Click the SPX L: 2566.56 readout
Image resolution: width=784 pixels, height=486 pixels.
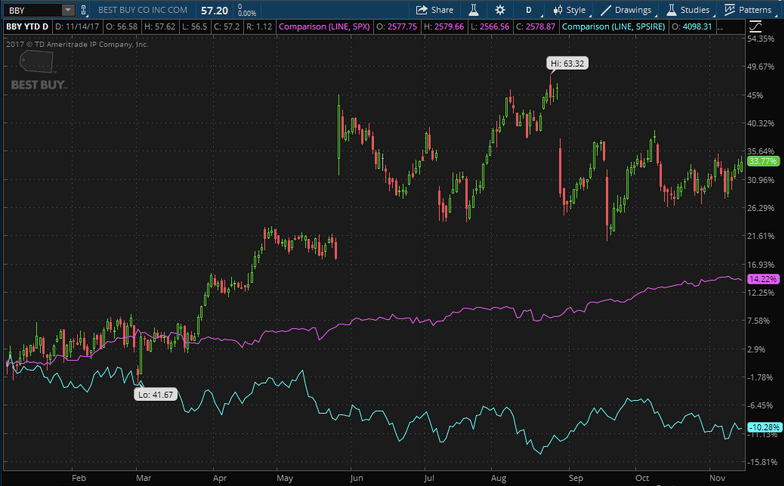[x=490, y=26]
